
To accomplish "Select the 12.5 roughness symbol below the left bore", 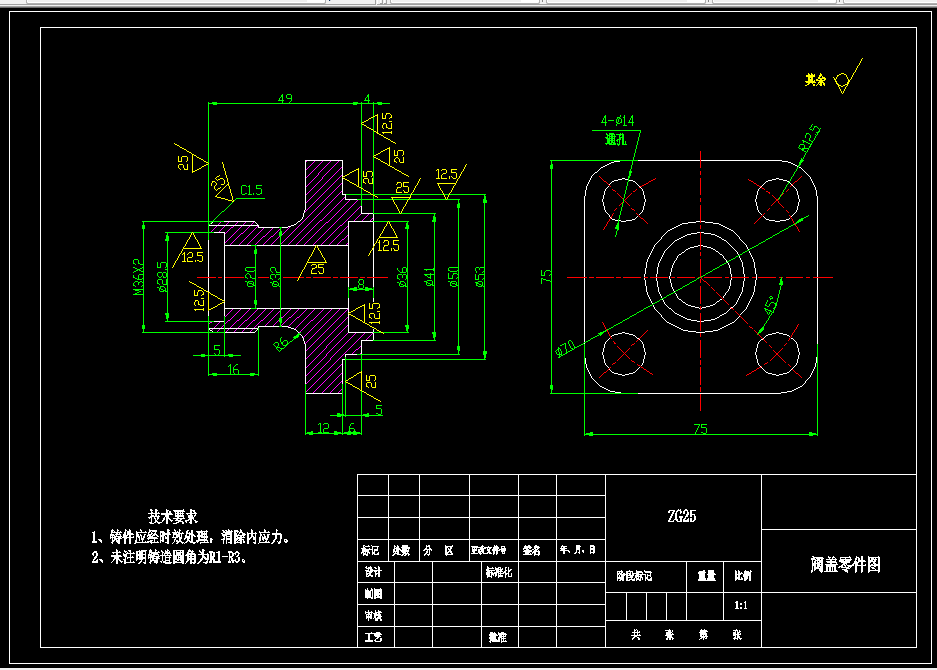I will click(x=199, y=298).
